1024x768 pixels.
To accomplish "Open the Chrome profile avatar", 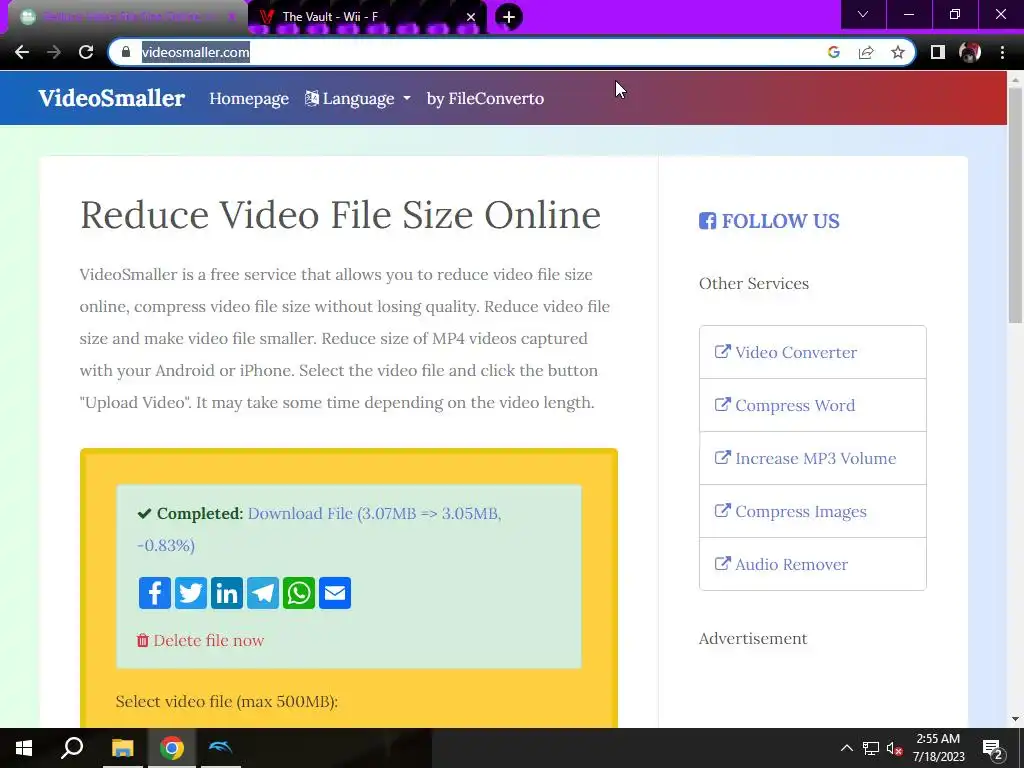I will tap(970, 52).
